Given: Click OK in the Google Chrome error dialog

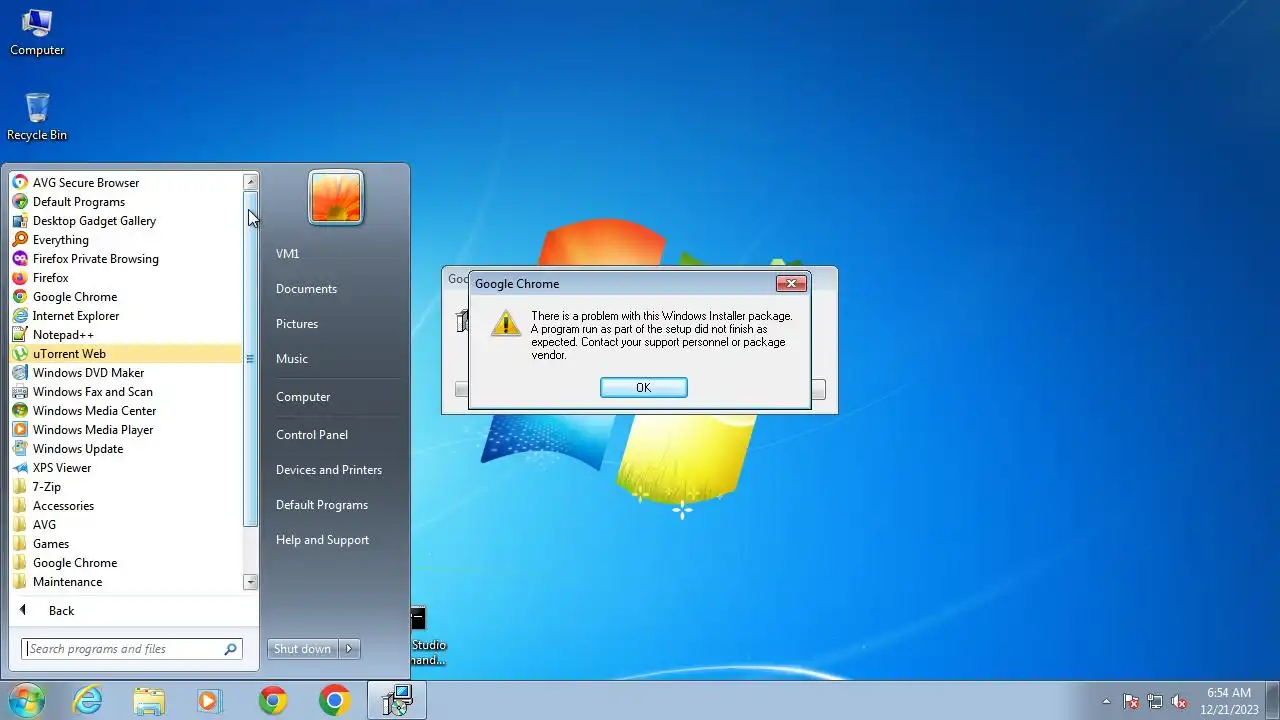Looking at the screenshot, I should (644, 388).
